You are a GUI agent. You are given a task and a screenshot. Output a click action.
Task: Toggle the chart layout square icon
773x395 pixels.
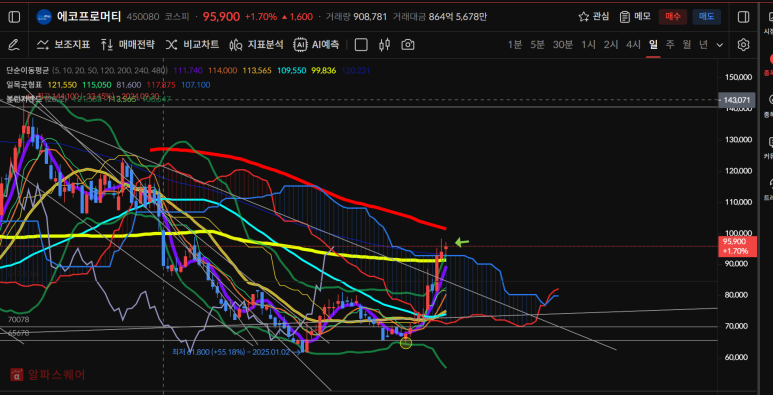[x=361, y=45]
